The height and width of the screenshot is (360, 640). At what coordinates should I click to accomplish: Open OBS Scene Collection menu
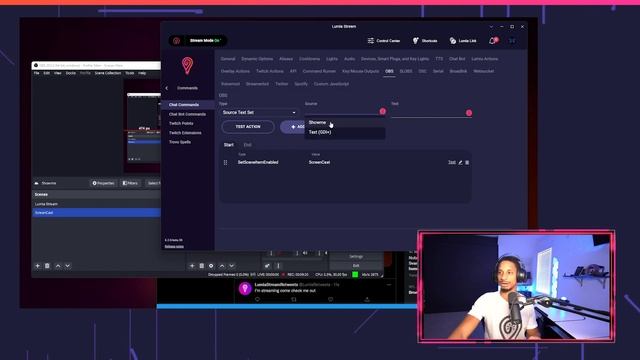tap(108, 73)
